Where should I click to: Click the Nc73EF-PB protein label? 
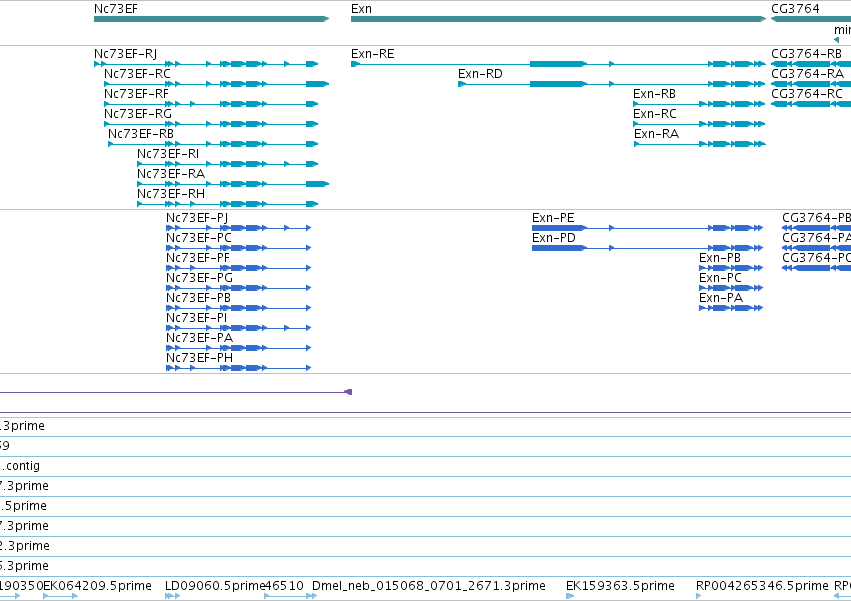(198, 298)
